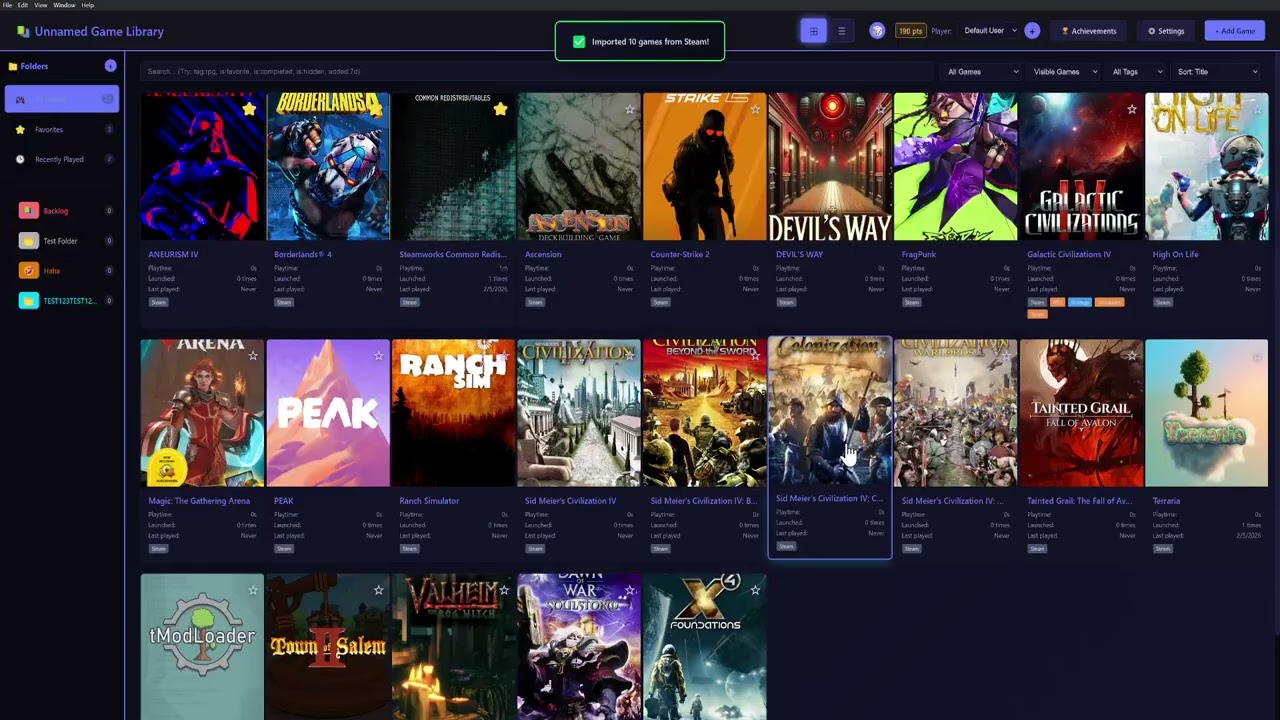Open the All Tags filter dropdown
1280x720 pixels.
click(x=1137, y=72)
